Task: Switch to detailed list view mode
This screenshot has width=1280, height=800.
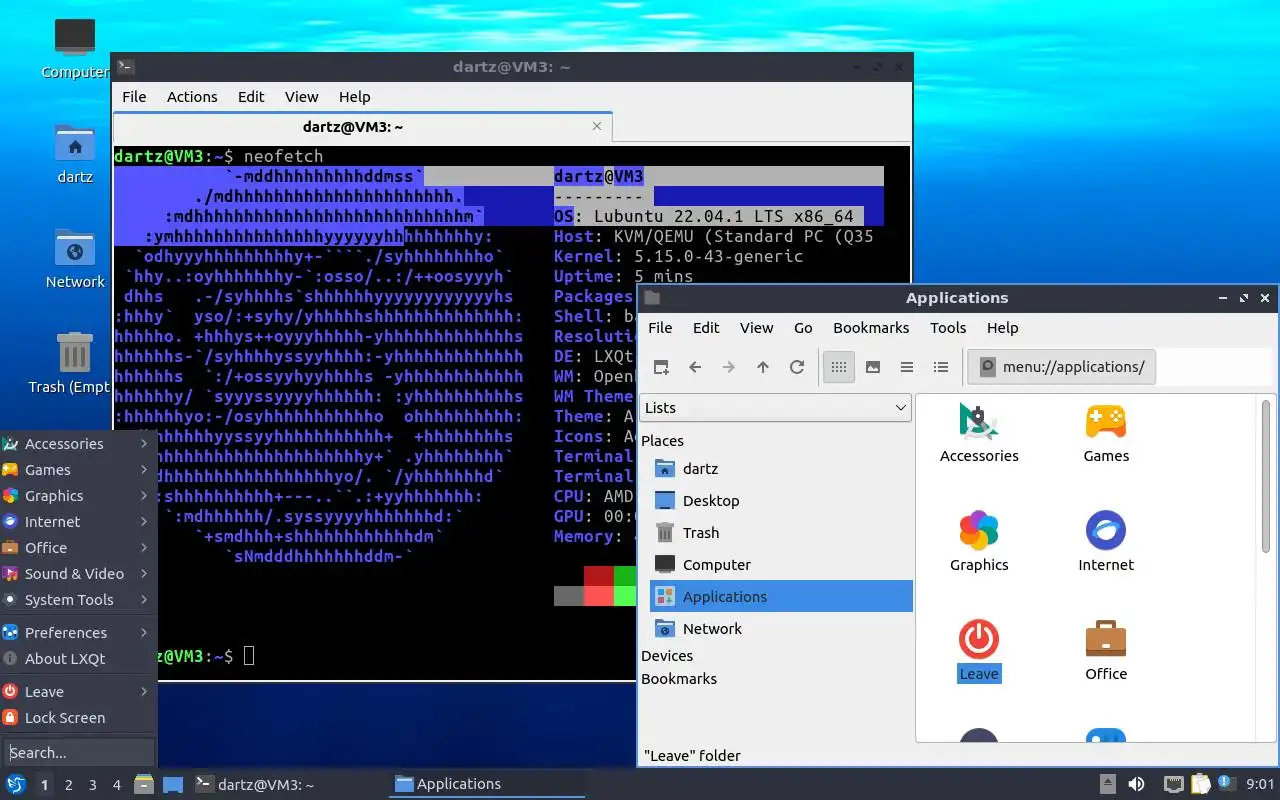Action: pos(941,367)
